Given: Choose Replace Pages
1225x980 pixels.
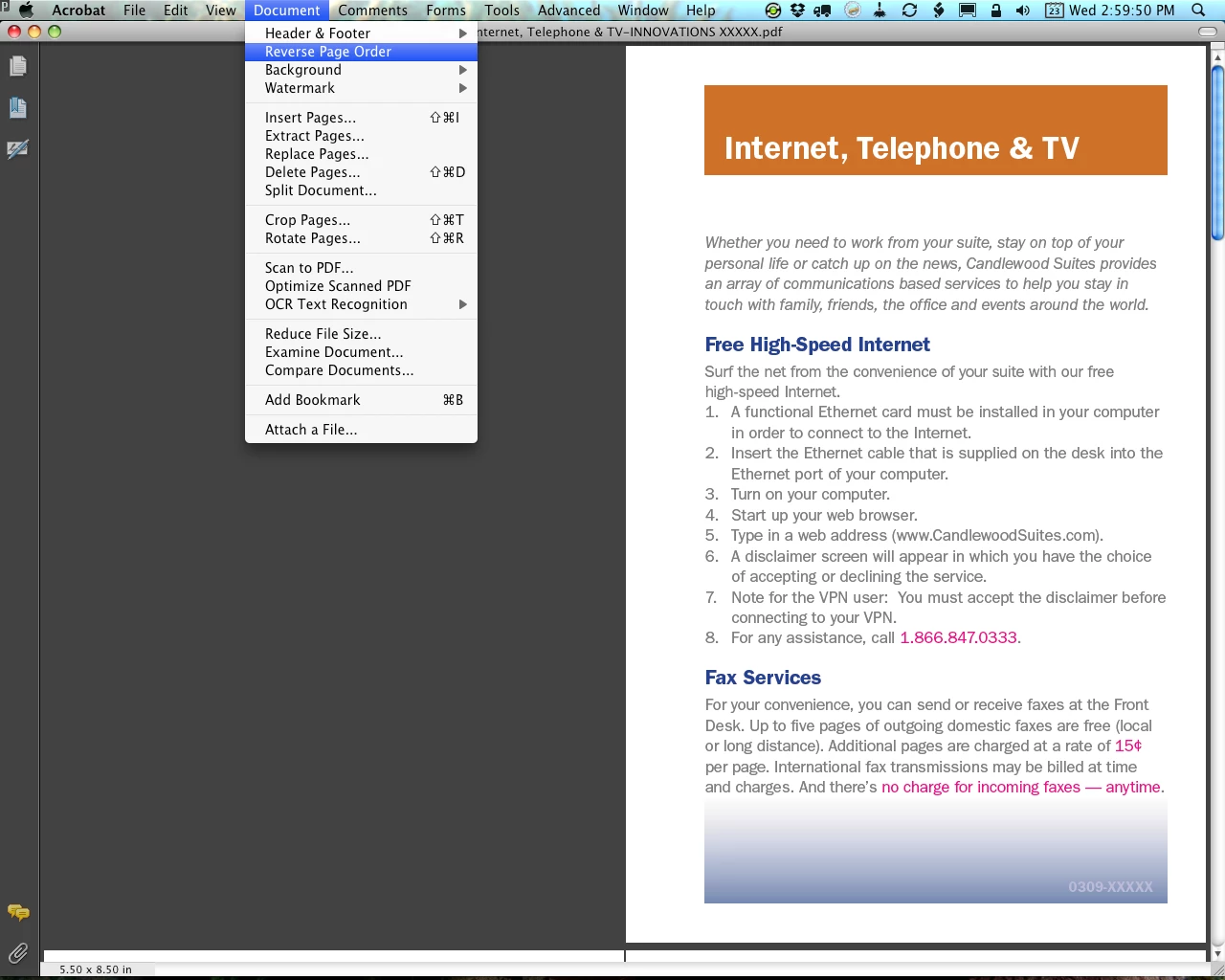Looking at the screenshot, I should [361, 154].
